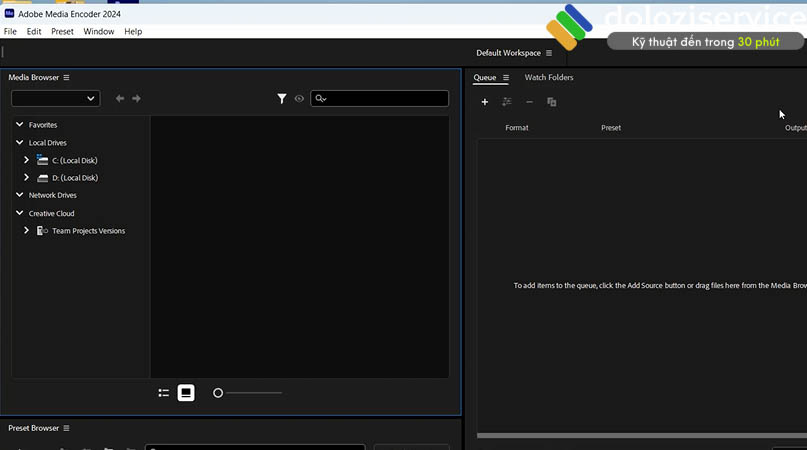Click the Duplicate icon in Queue toolbar
This screenshot has height=450, width=807.
pos(552,102)
